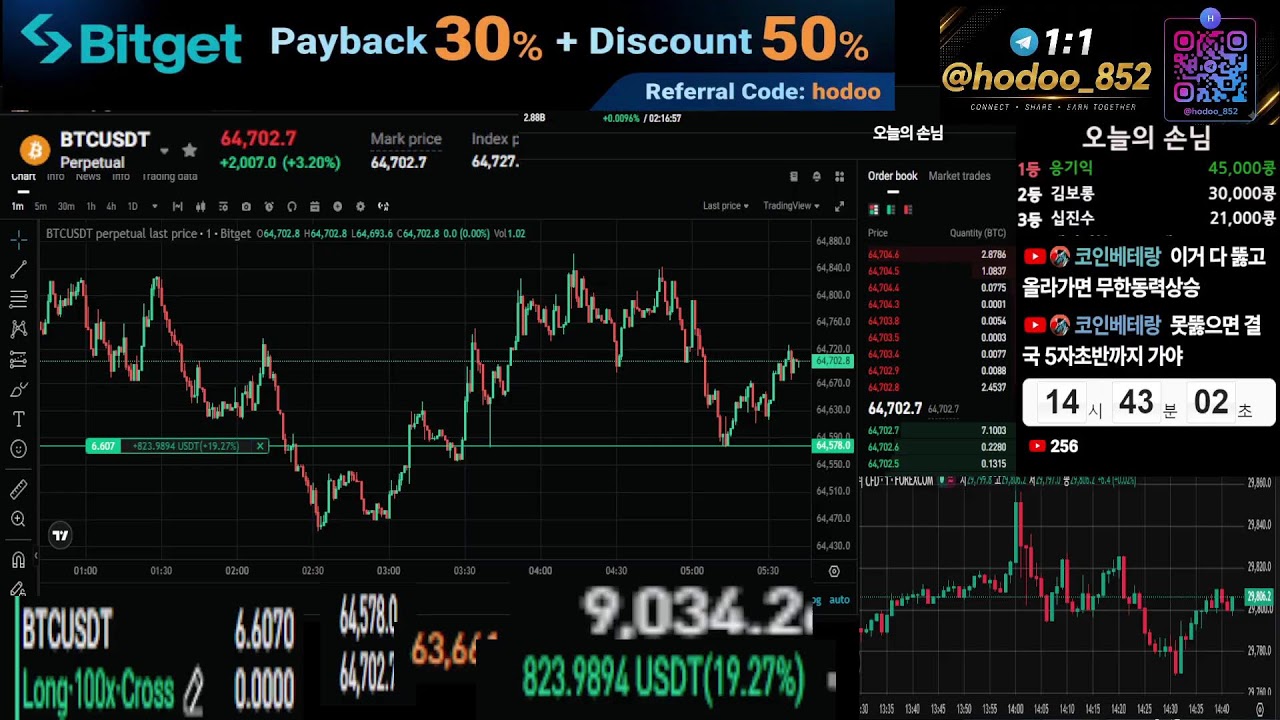The image size is (1280, 720).
Task: Toggle auto scale on price axis
Action: [839, 600]
